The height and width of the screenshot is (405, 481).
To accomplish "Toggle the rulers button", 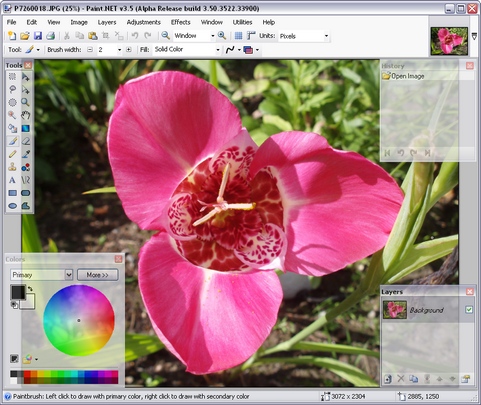I will click(251, 36).
